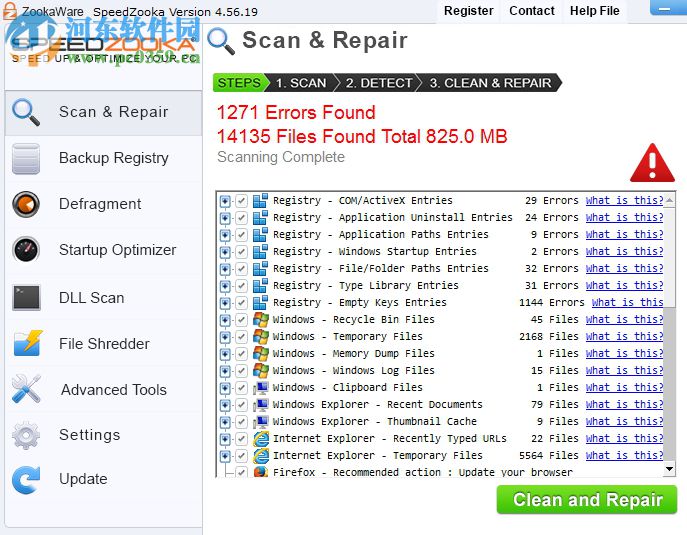The height and width of the screenshot is (535, 687).
Task: Open the Contact menu item
Action: [x=531, y=11]
